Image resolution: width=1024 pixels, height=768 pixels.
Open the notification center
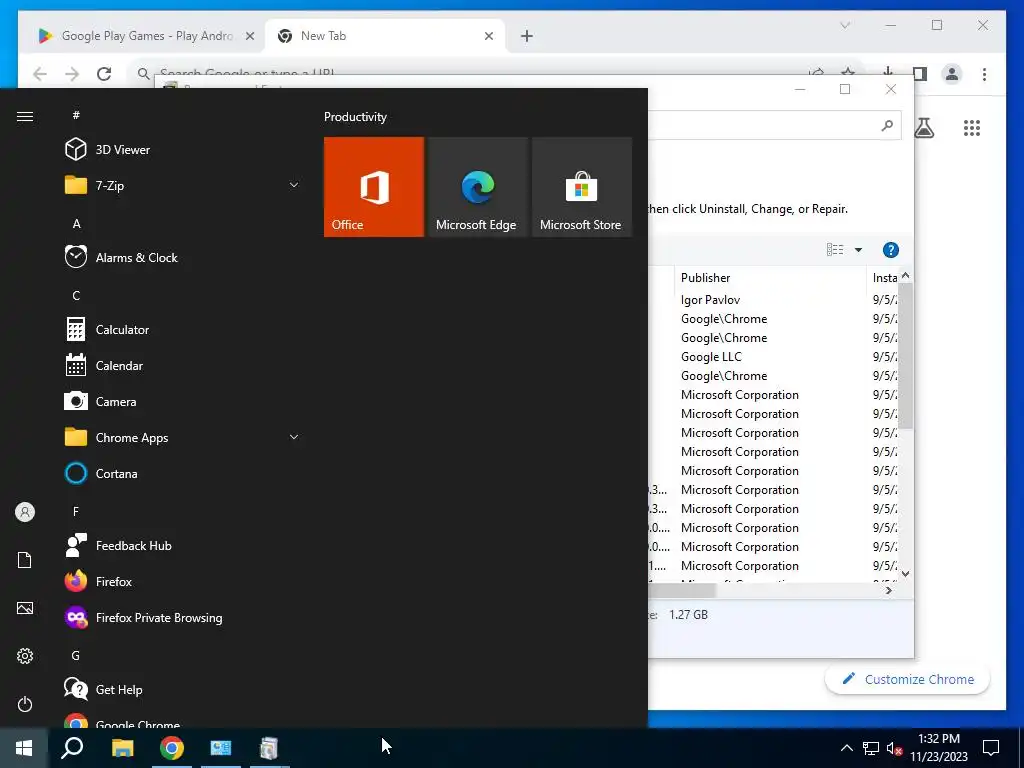click(991, 748)
